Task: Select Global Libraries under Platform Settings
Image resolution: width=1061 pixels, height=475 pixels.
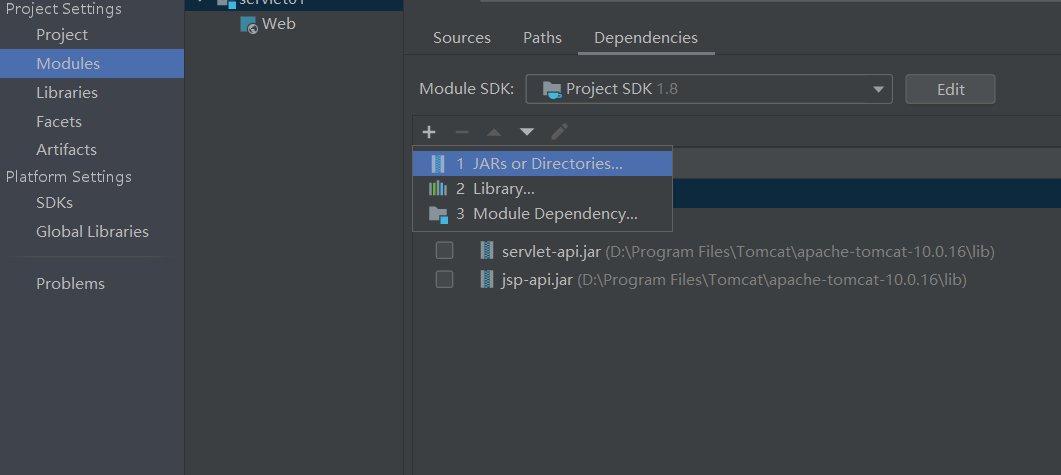Action: click(92, 232)
